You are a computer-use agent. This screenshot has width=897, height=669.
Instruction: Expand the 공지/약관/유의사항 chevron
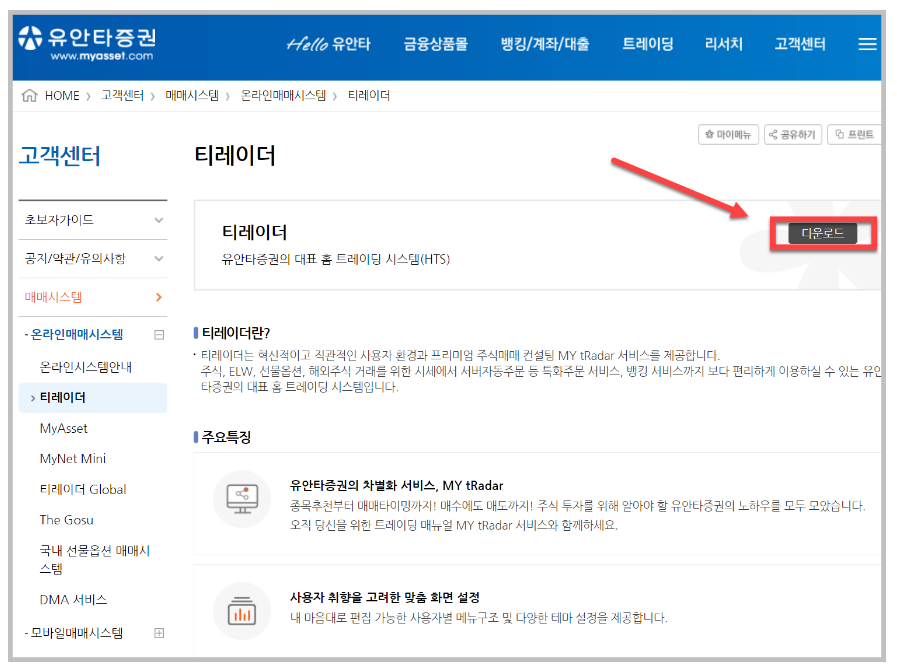click(159, 259)
